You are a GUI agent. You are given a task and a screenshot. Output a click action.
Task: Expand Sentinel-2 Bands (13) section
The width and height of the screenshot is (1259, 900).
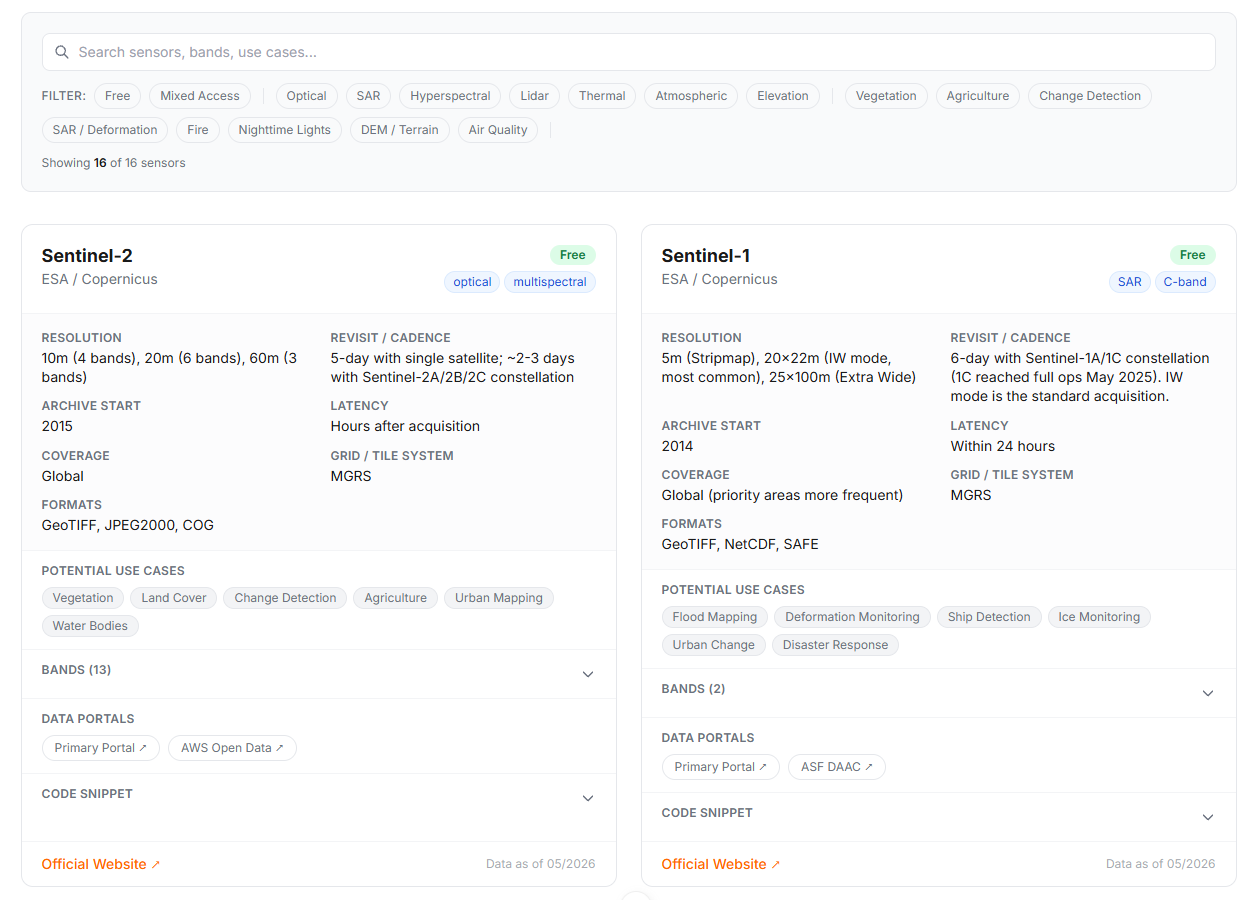coord(319,674)
